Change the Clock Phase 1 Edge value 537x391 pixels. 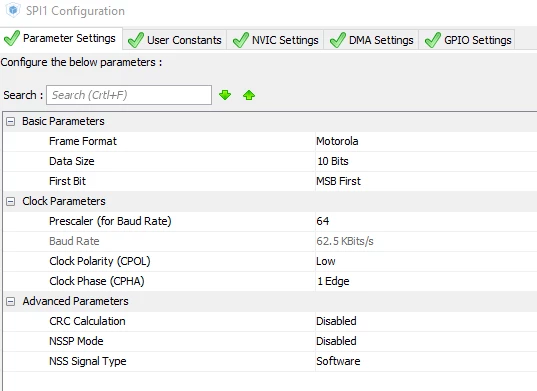333,281
